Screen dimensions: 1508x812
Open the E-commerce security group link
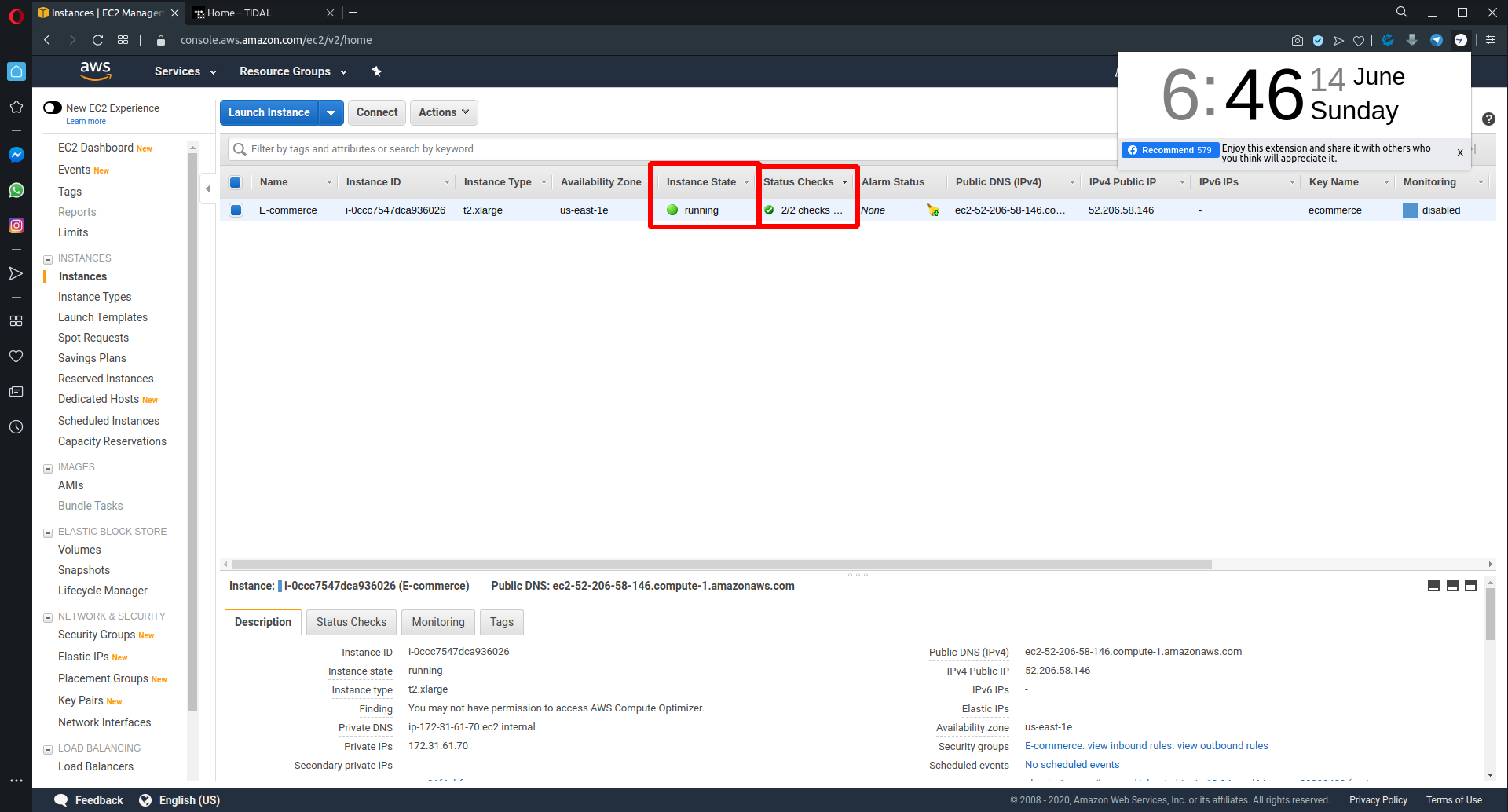tap(1053, 746)
